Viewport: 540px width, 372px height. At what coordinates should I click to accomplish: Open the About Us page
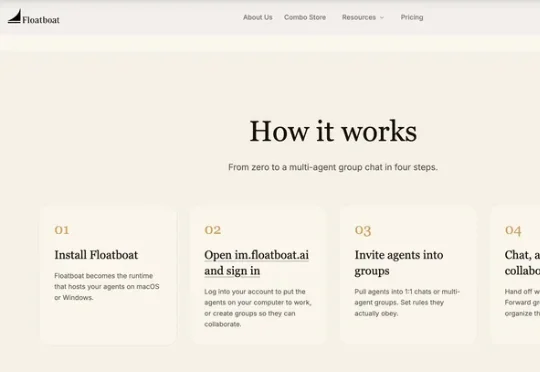[258, 17]
